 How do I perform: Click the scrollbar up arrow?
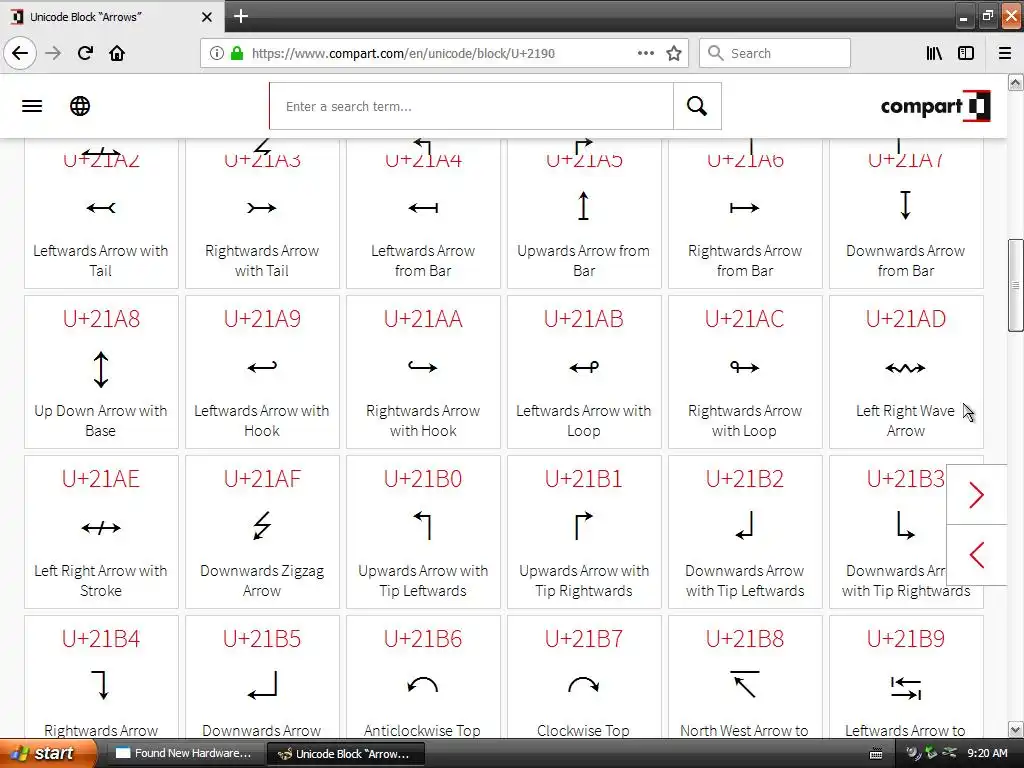click(1016, 82)
